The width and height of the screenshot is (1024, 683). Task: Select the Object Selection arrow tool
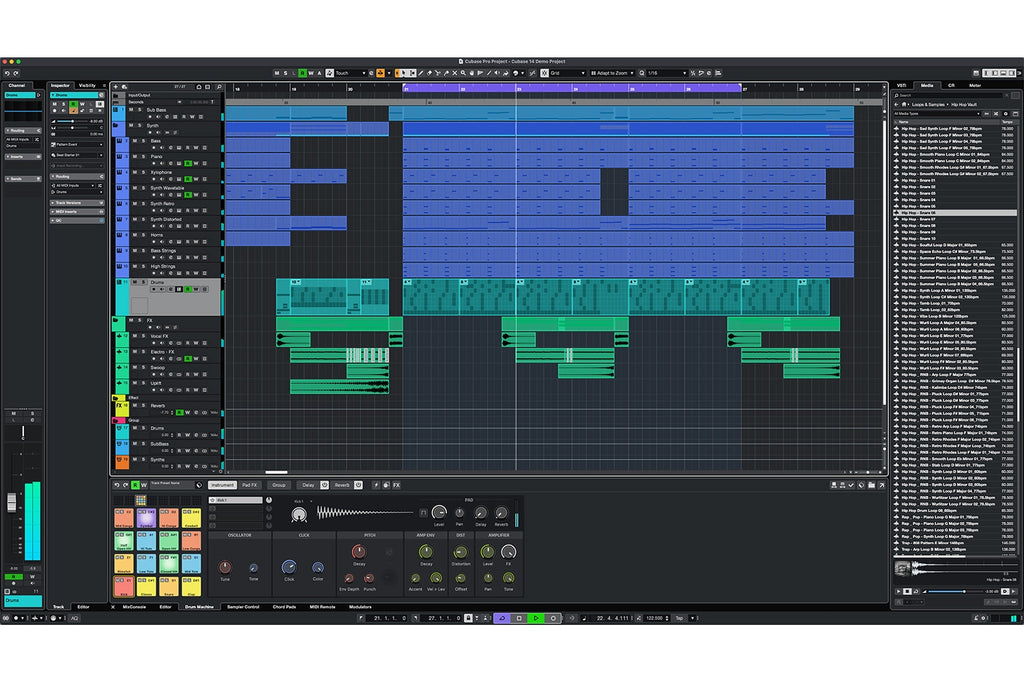(x=404, y=73)
